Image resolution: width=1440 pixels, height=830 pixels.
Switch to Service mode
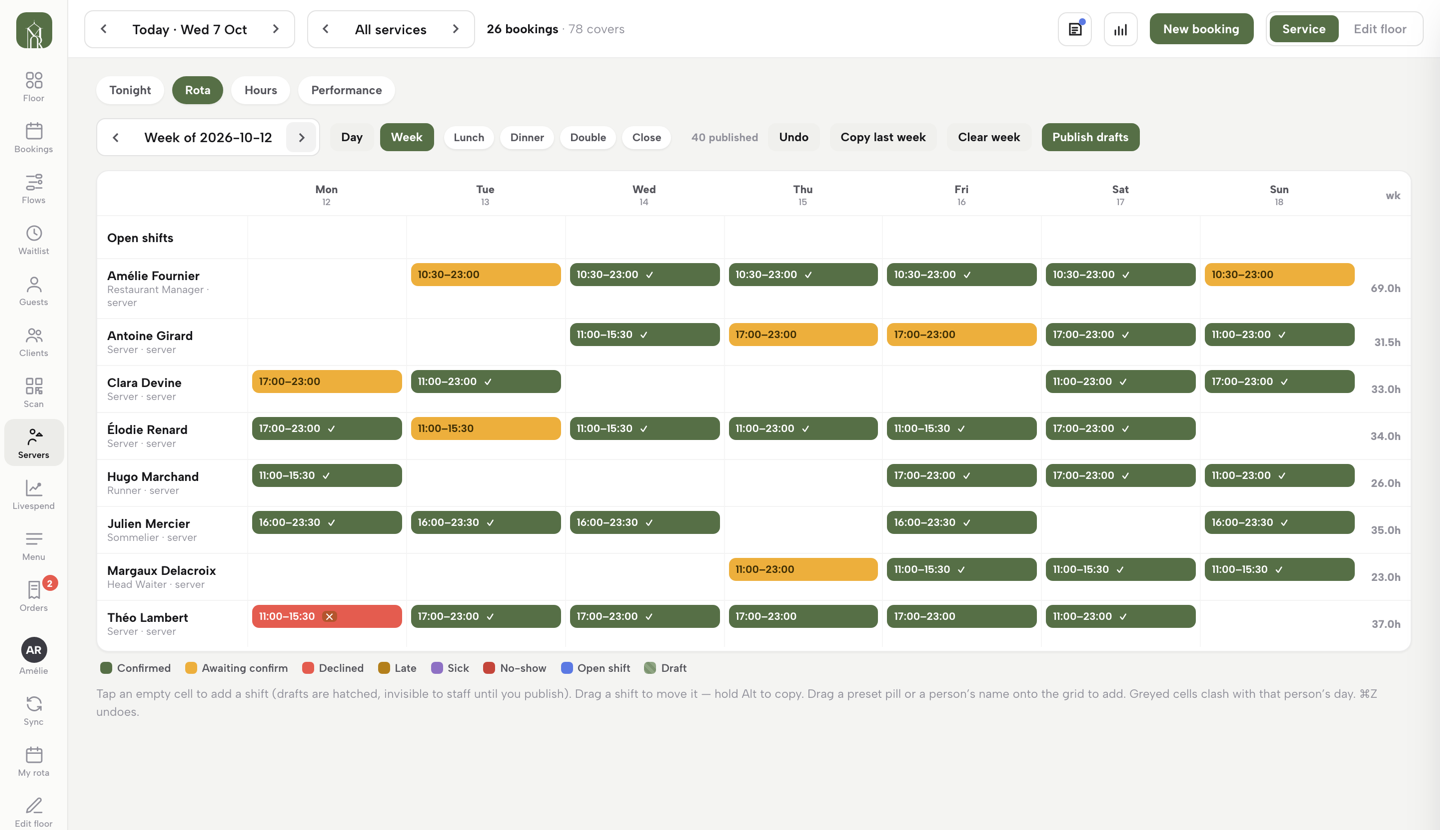(1304, 29)
